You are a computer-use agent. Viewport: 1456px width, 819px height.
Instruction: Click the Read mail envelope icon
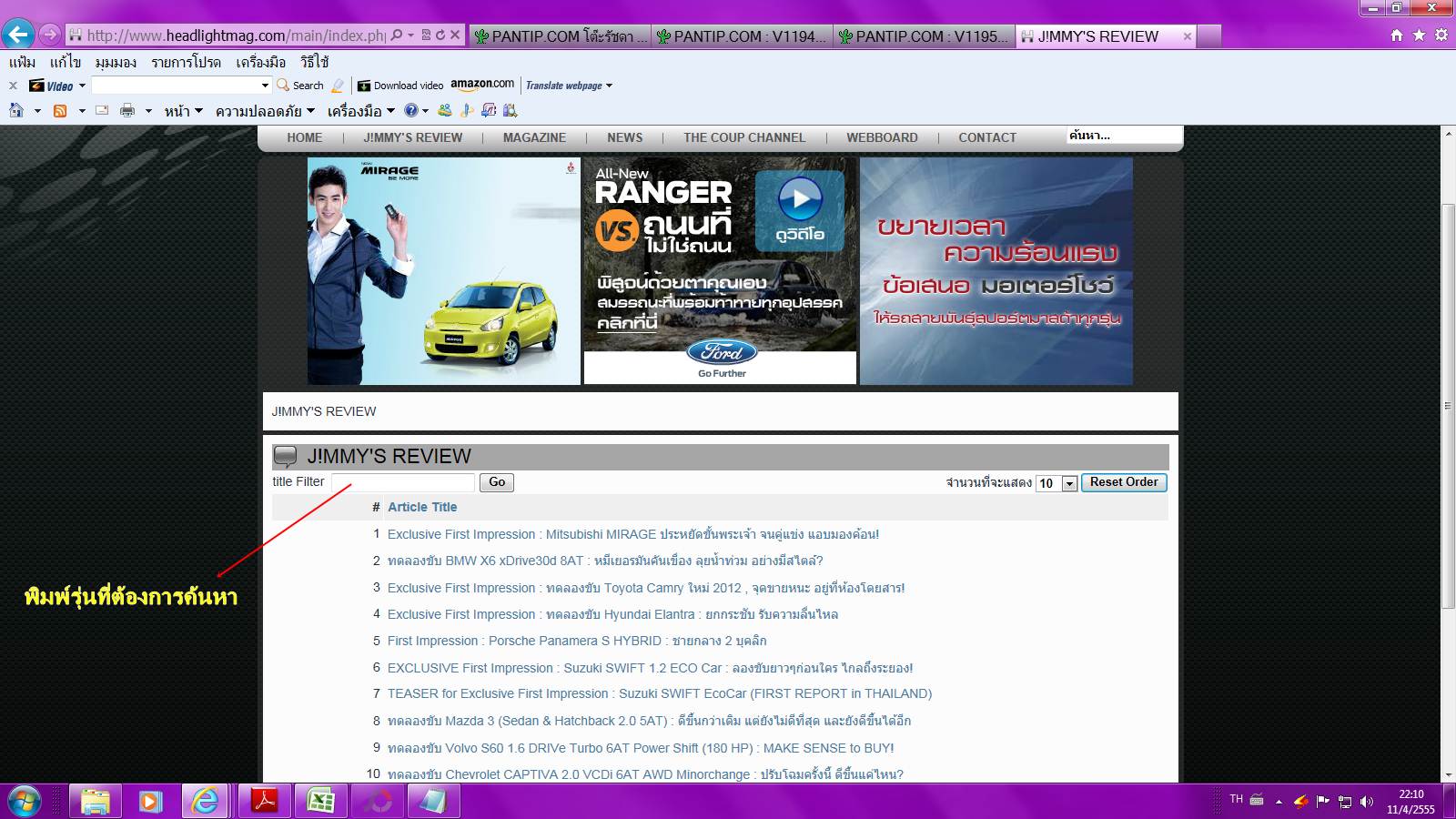pyautogui.click(x=102, y=111)
